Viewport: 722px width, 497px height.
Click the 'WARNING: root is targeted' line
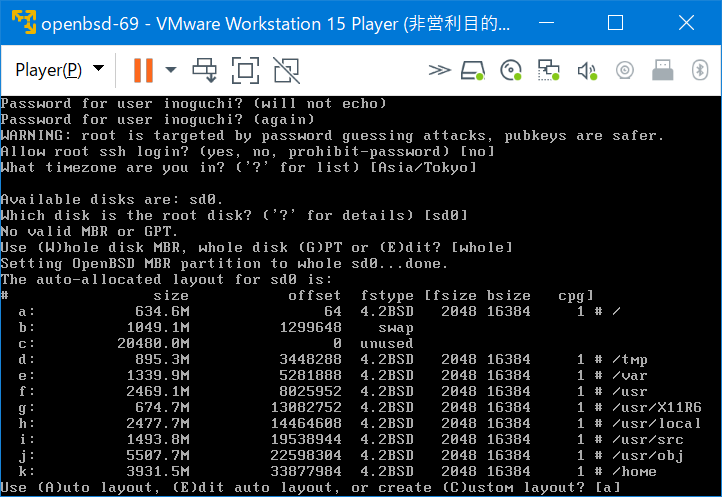[x=332, y=135]
